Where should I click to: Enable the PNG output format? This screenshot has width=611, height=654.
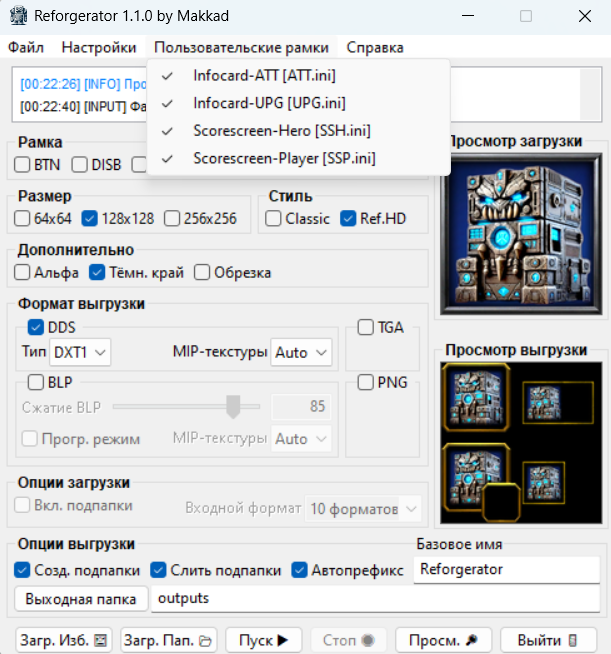[365, 382]
